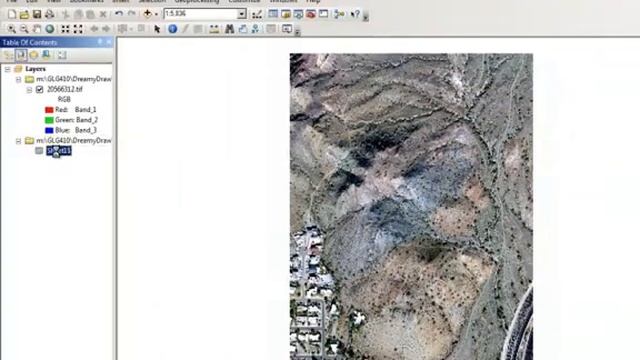The height and width of the screenshot is (360, 640).
Task: Click the 'Band_1' label
Action: tap(86, 110)
